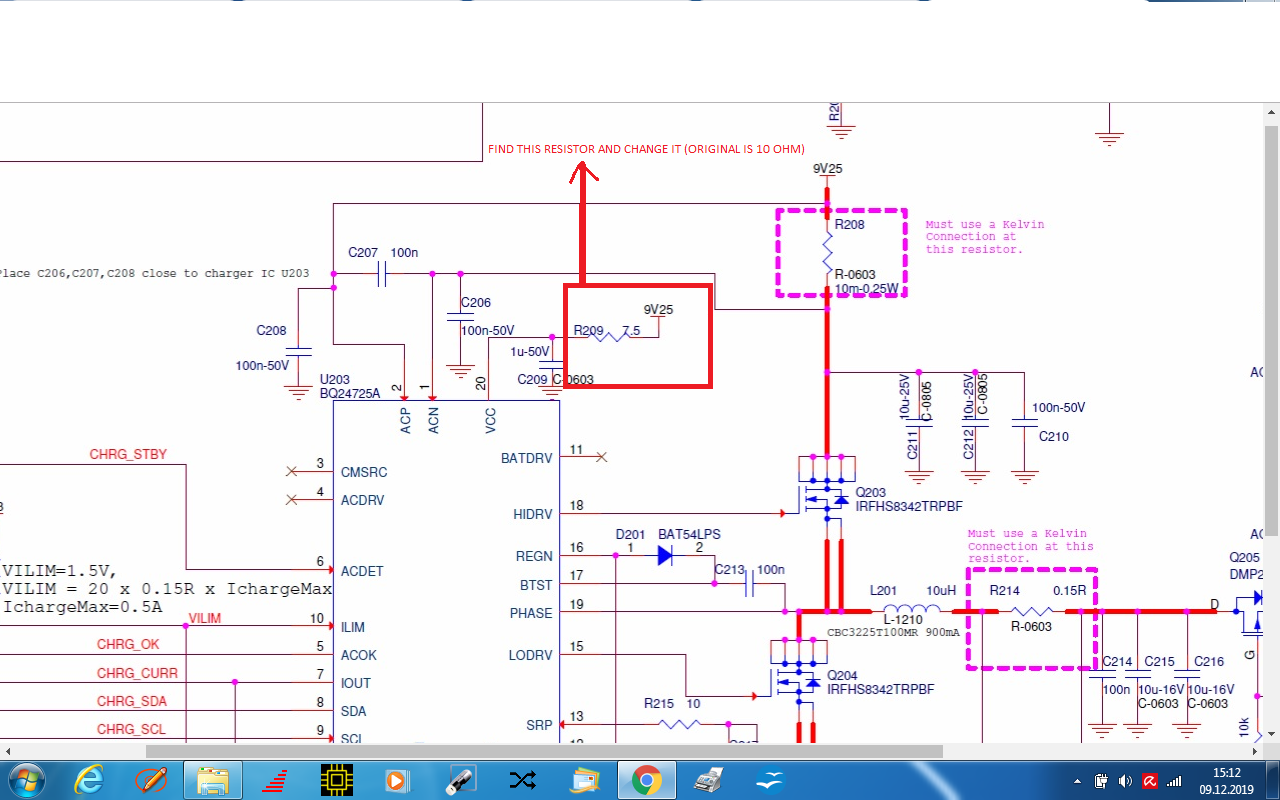Open the orange pencil app in taskbar

tap(151, 779)
